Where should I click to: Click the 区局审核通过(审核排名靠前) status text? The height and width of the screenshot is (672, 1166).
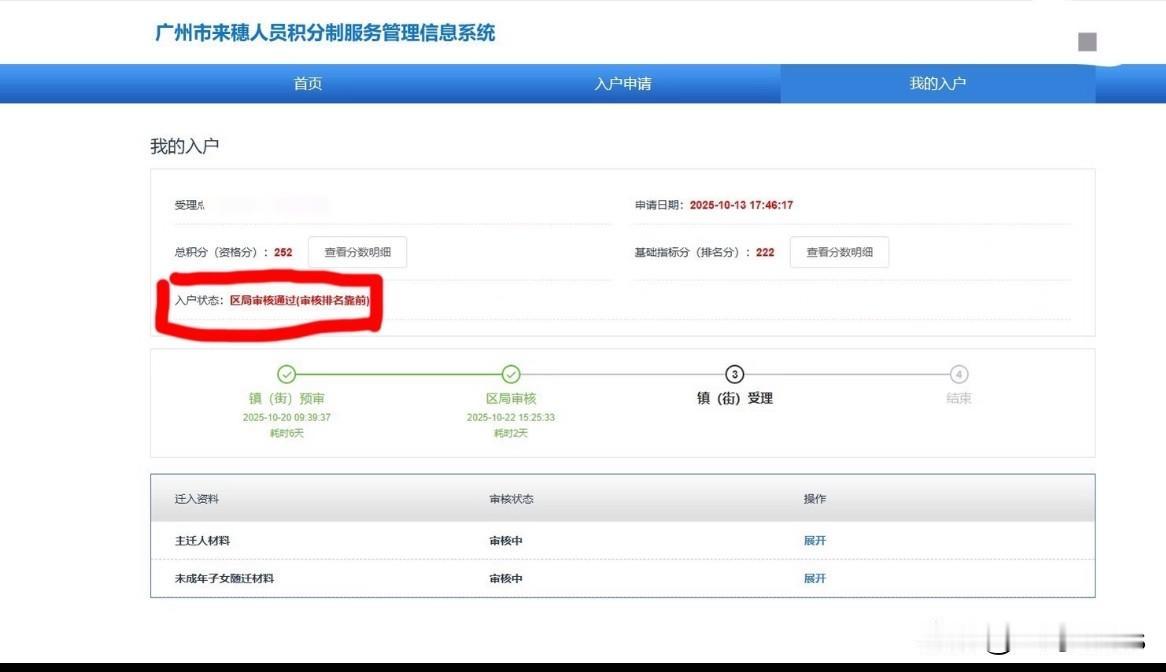click(299, 300)
